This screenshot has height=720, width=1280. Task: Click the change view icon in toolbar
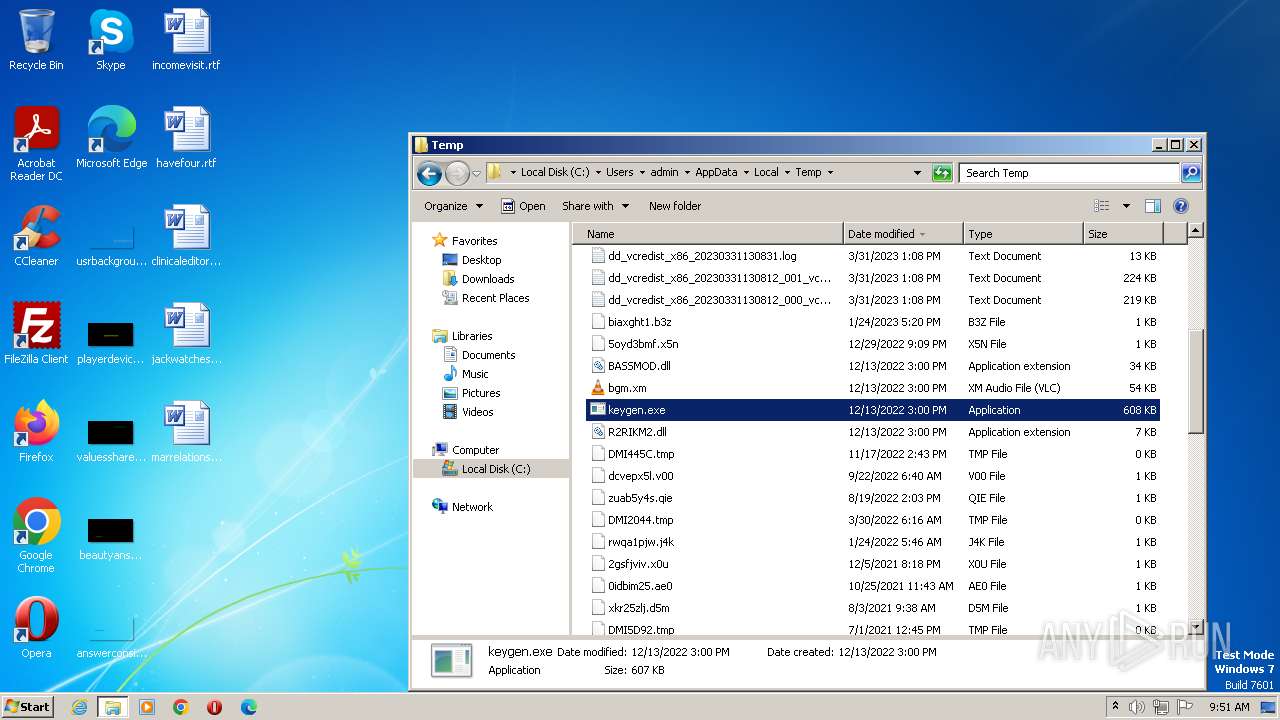tap(1102, 206)
